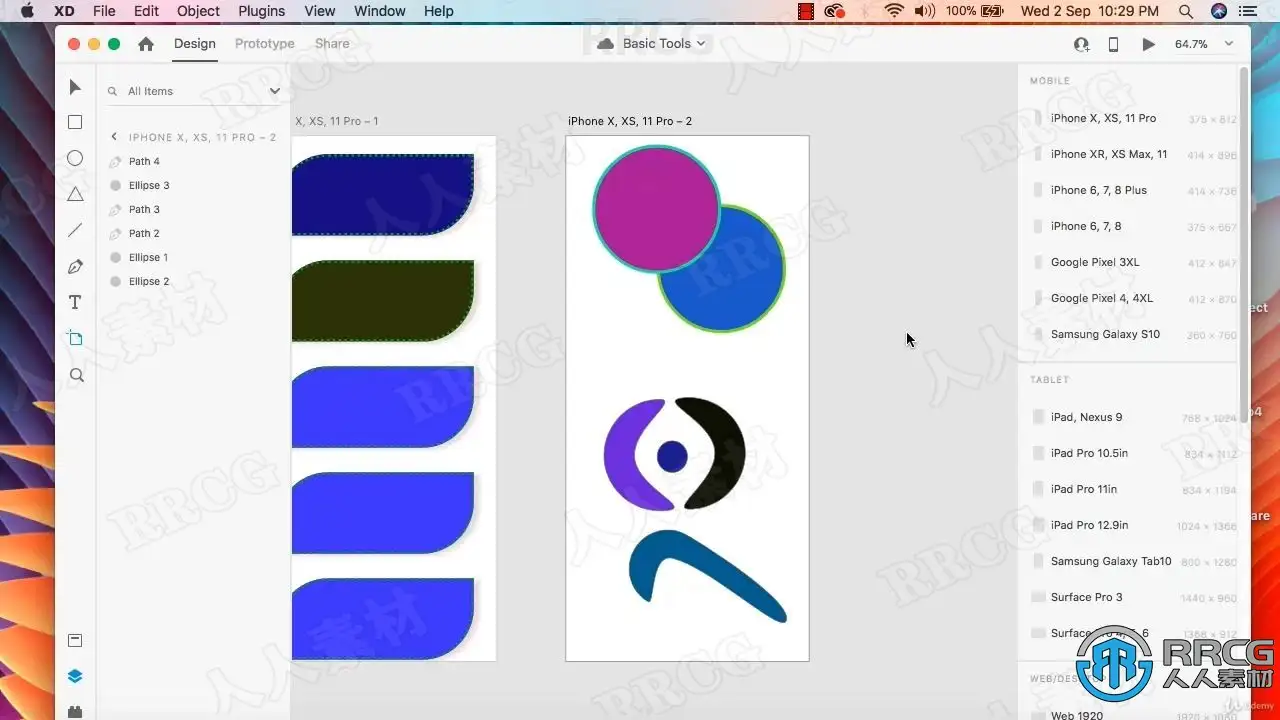Switch to the Share tab
Screen dimensions: 1280x720
tap(332, 43)
